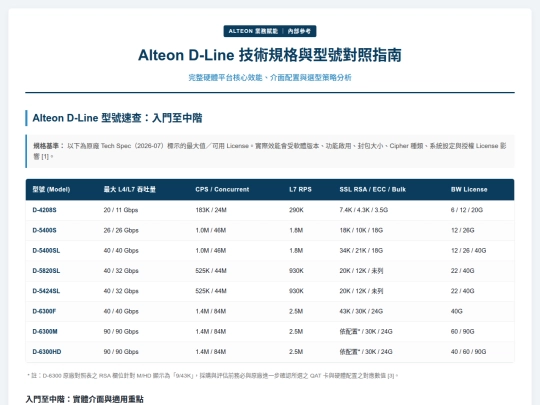Click '90 / 90 Gbps' in D-6300M row
The width and height of the screenshot is (540, 405).
[121, 332]
